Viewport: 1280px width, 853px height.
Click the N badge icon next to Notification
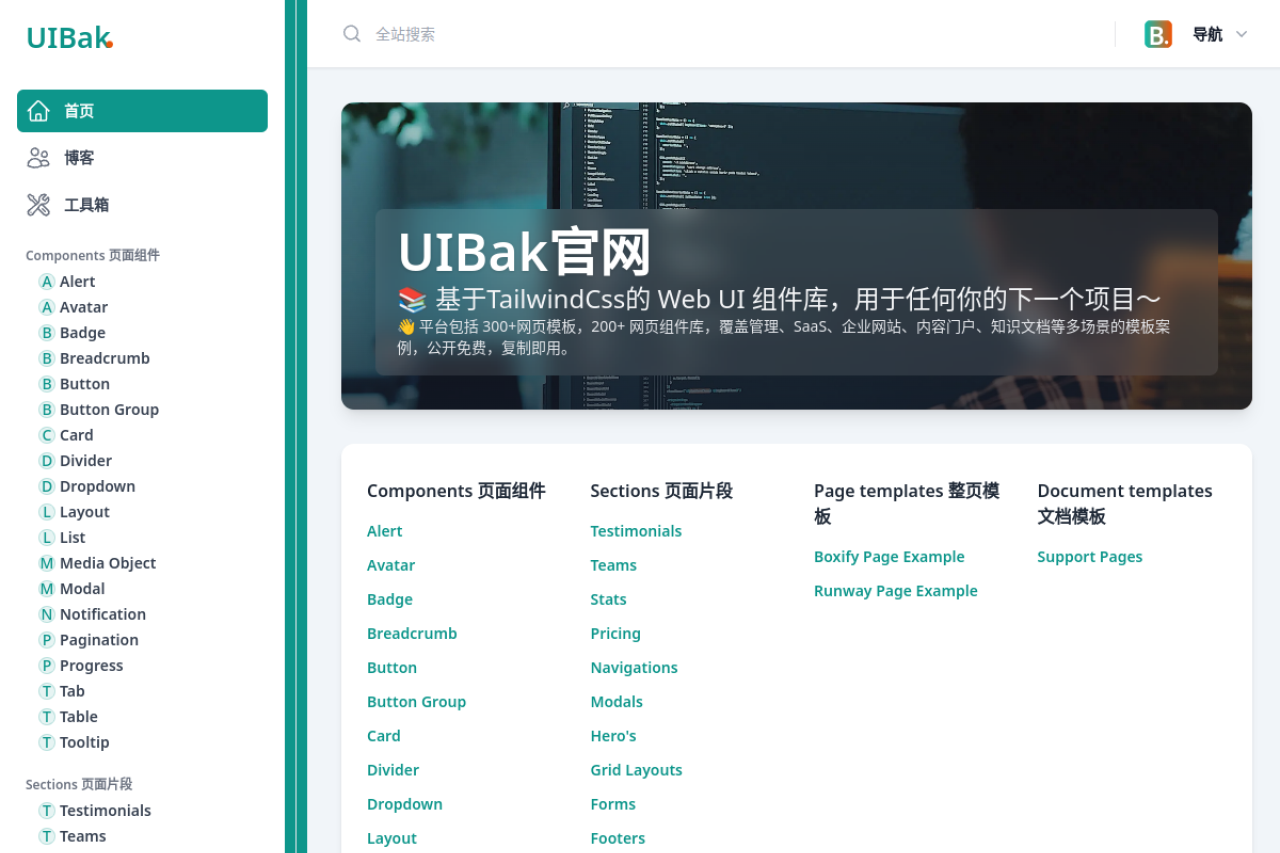[47, 614]
